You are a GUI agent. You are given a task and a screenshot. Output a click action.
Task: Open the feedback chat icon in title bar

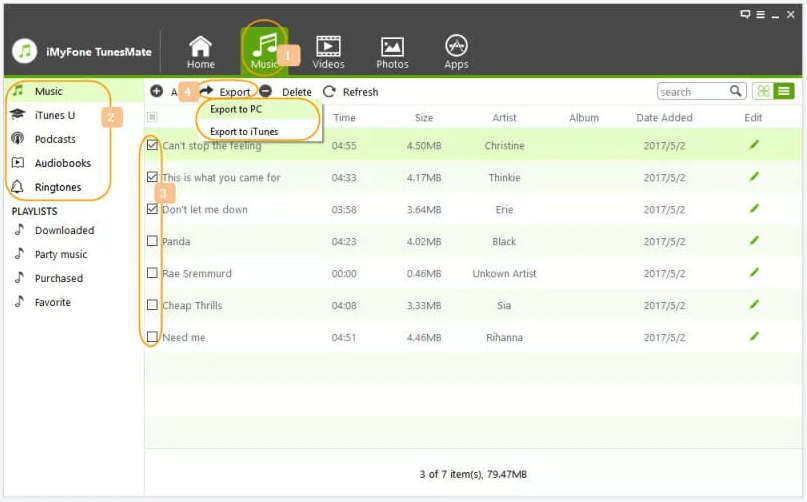pyautogui.click(x=745, y=14)
